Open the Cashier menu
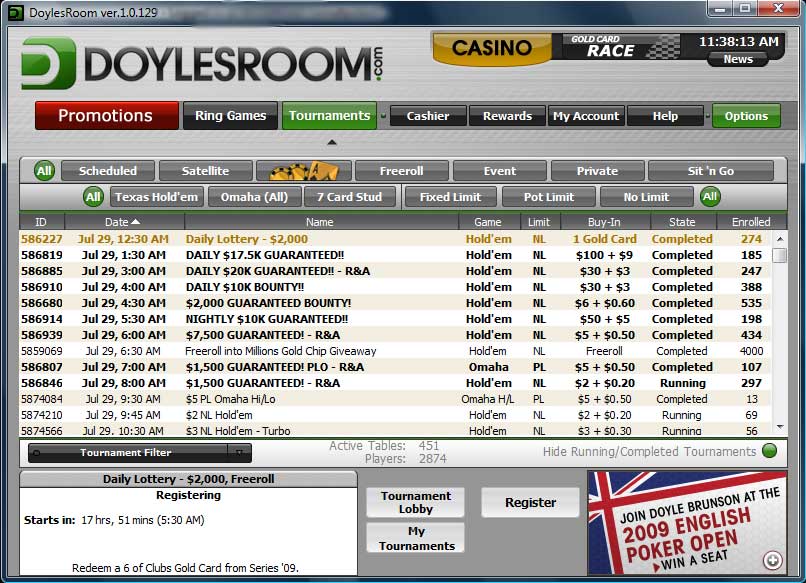The width and height of the screenshot is (806, 583). point(428,116)
